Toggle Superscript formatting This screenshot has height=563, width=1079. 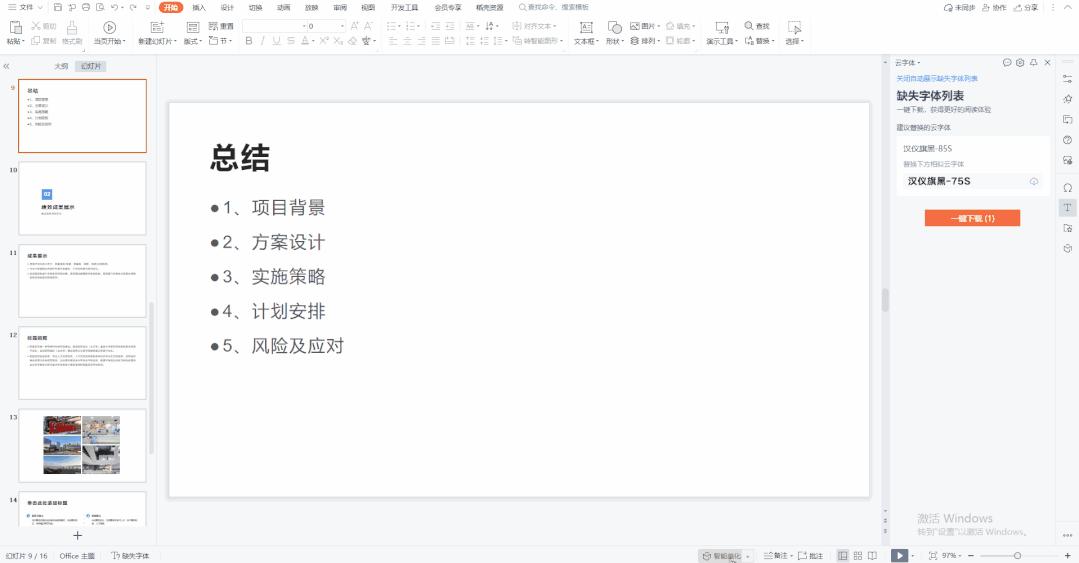pos(323,41)
